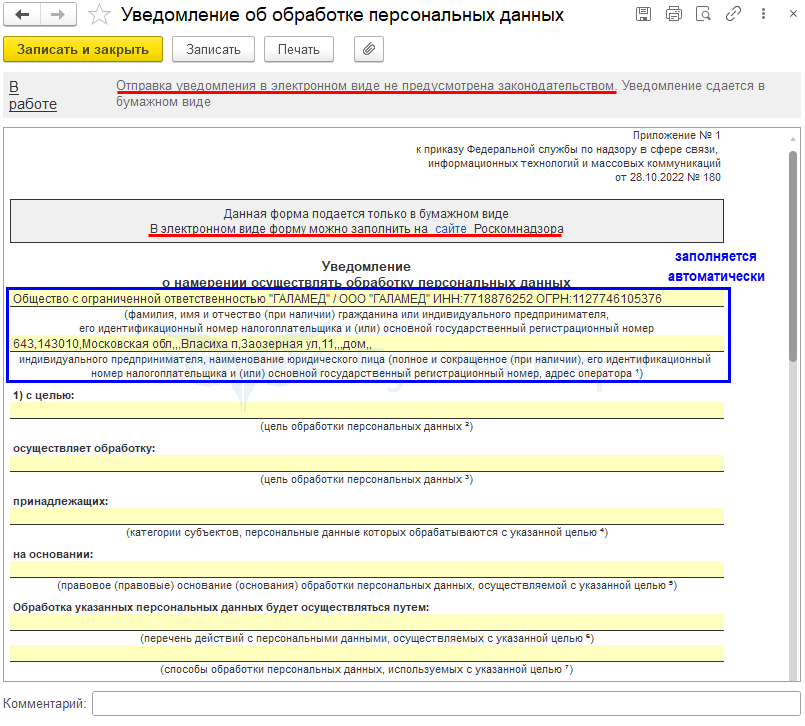Click the '1) с целью' input field

point(367,411)
